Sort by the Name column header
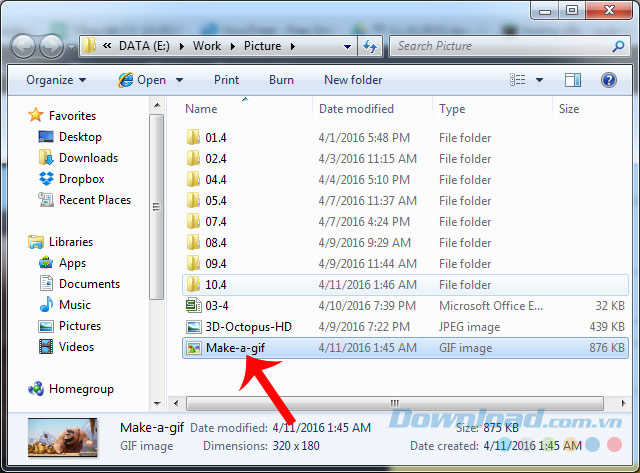The width and height of the screenshot is (640, 473). point(247,109)
